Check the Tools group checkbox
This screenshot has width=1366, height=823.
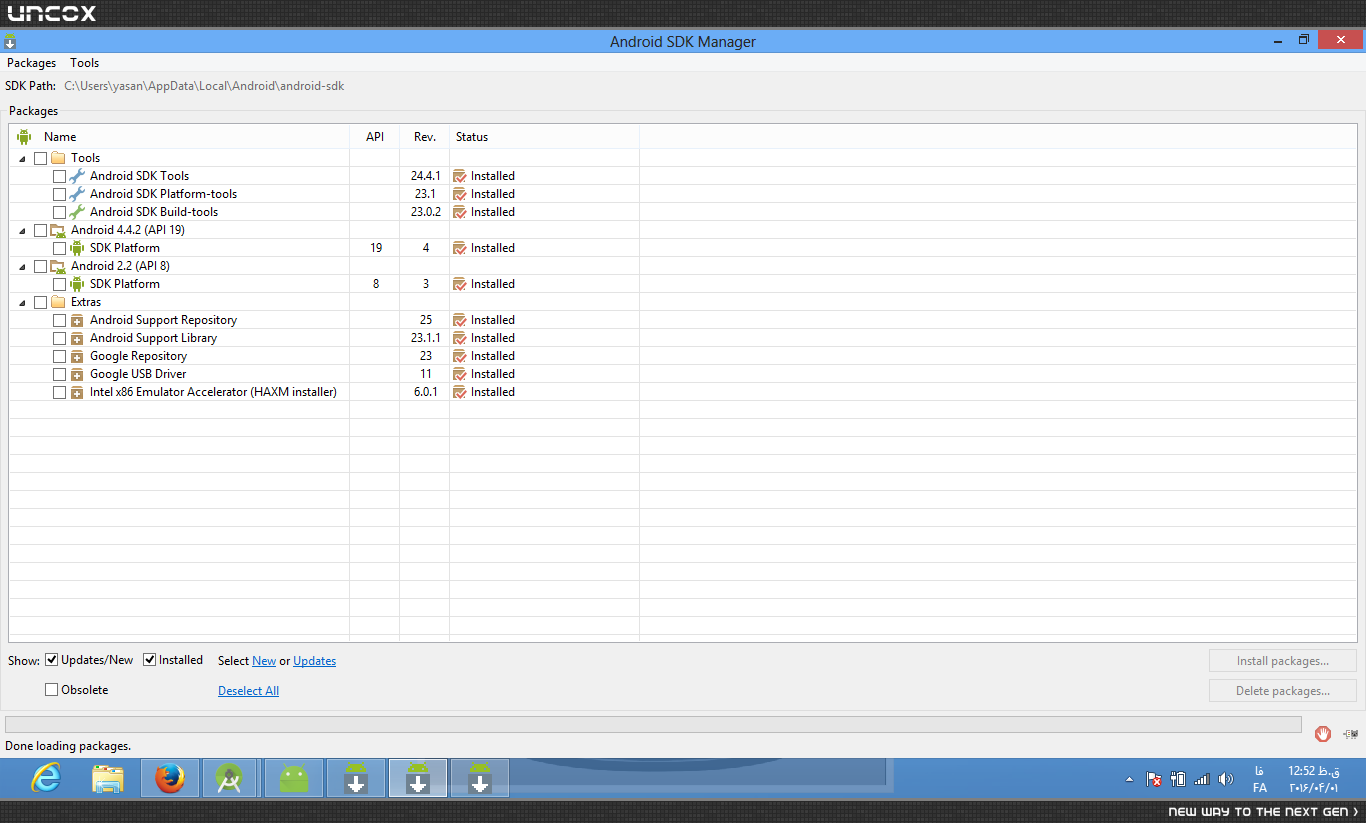[x=40, y=158]
